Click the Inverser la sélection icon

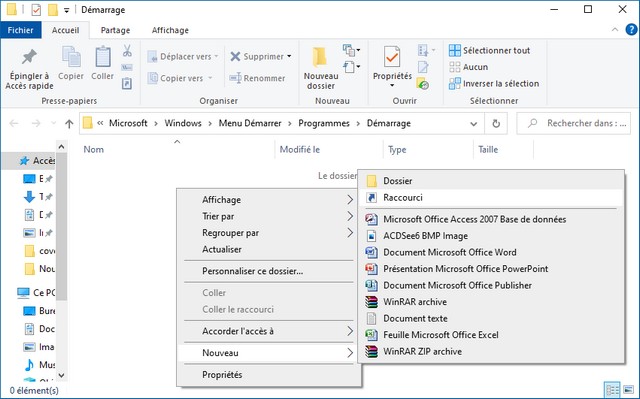[455, 84]
